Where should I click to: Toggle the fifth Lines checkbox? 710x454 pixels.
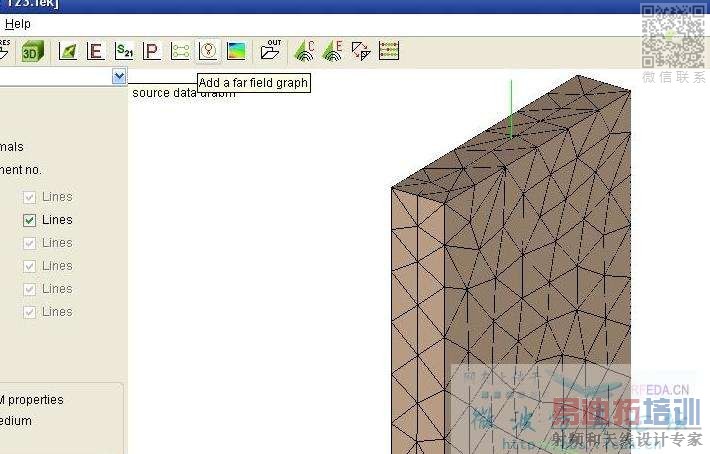coord(29,289)
